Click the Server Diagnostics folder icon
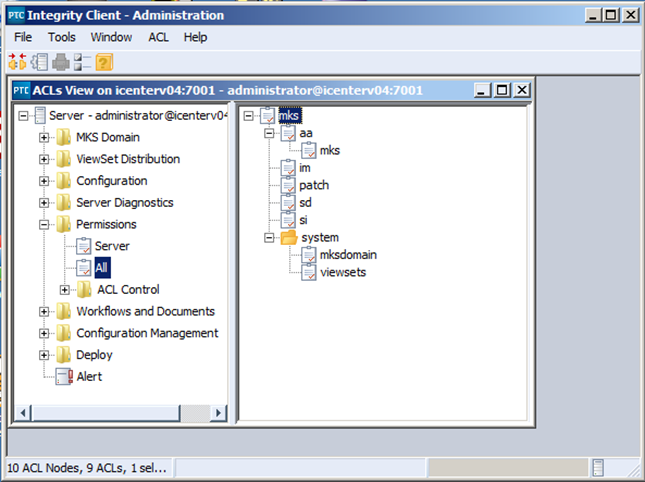This screenshot has height=482, width=645. [x=63, y=202]
